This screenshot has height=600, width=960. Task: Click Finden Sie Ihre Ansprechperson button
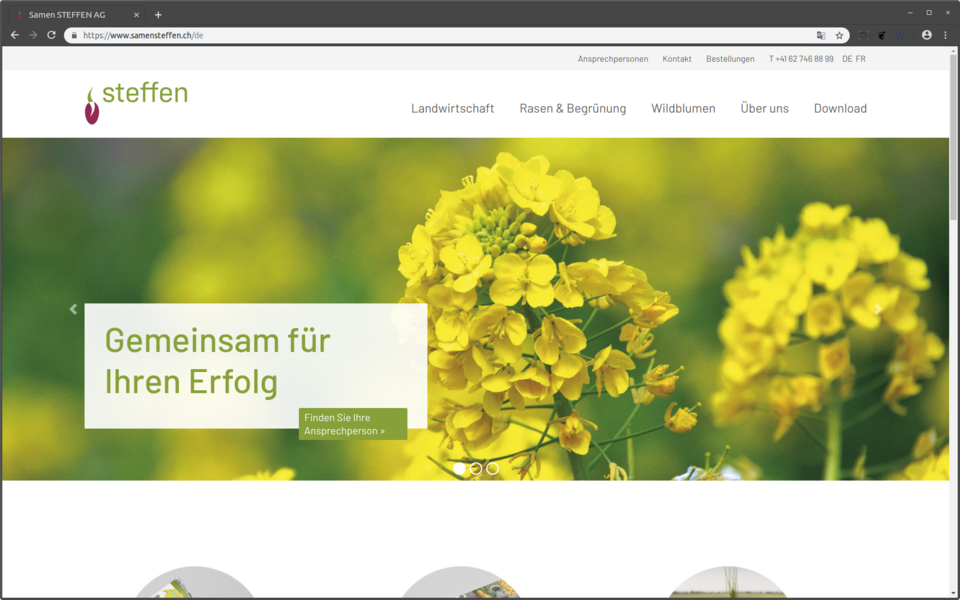point(353,424)
